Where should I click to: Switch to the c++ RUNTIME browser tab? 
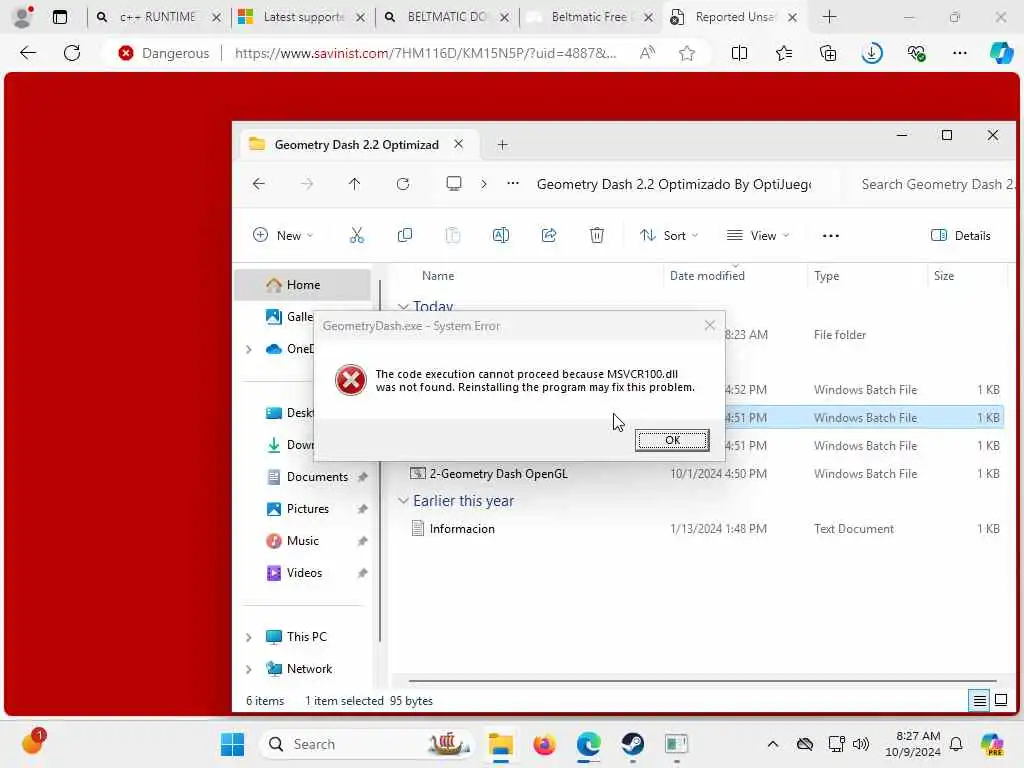159,17
